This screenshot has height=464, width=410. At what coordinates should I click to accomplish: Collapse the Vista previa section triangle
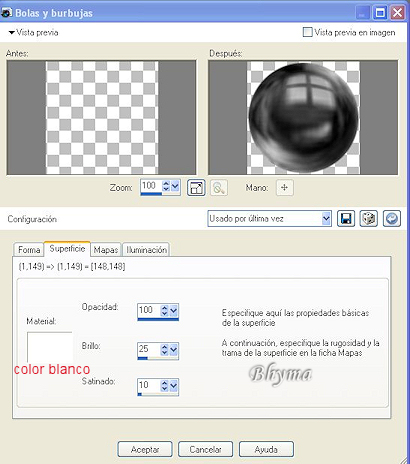pyautogui.click(x=12, y=33)
